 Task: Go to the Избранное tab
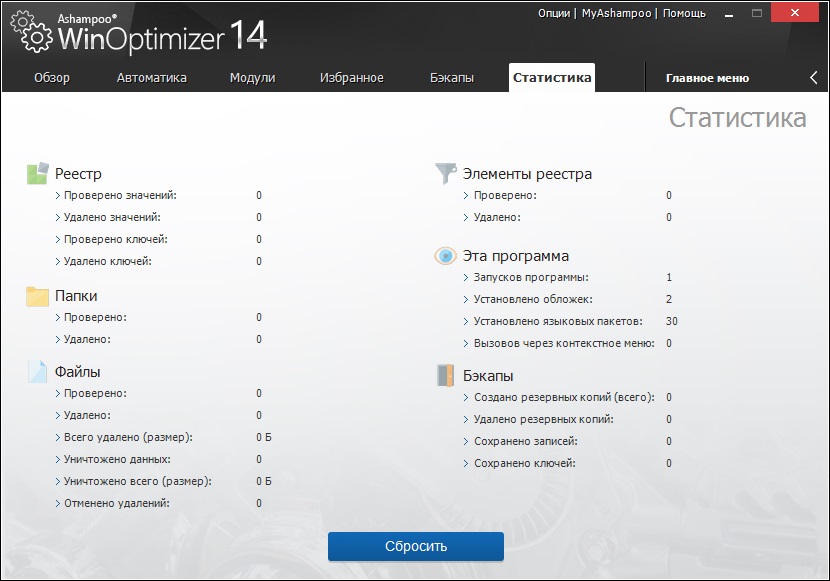pyautogui.click(x=351, y=78)
